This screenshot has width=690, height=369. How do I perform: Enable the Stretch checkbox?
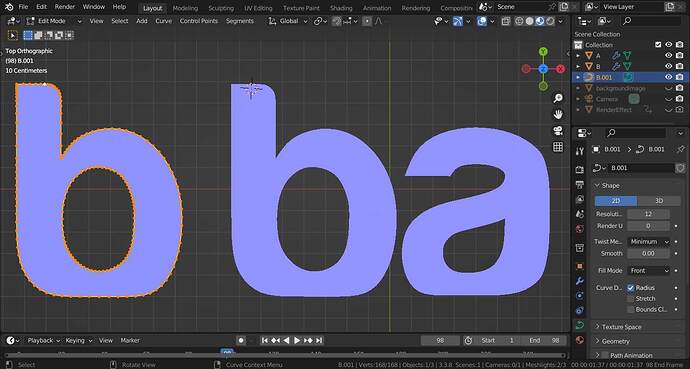coord(631,299)
